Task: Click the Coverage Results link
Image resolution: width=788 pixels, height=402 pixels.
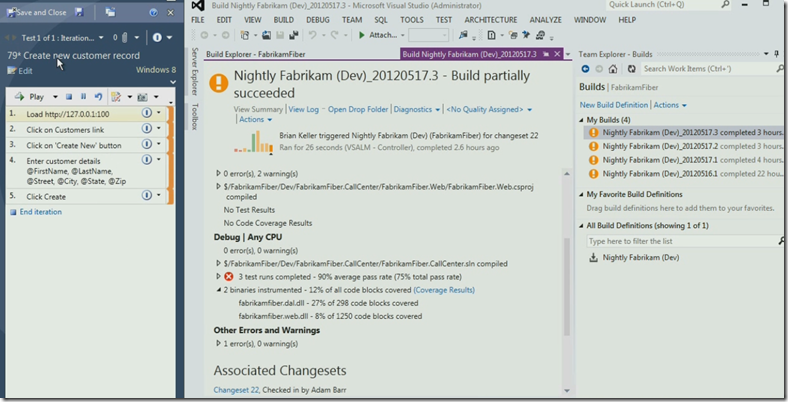Action: (444, 290)
